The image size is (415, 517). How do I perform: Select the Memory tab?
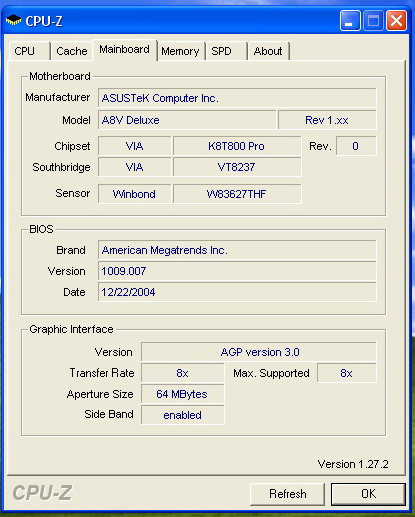tap(180, 51)
